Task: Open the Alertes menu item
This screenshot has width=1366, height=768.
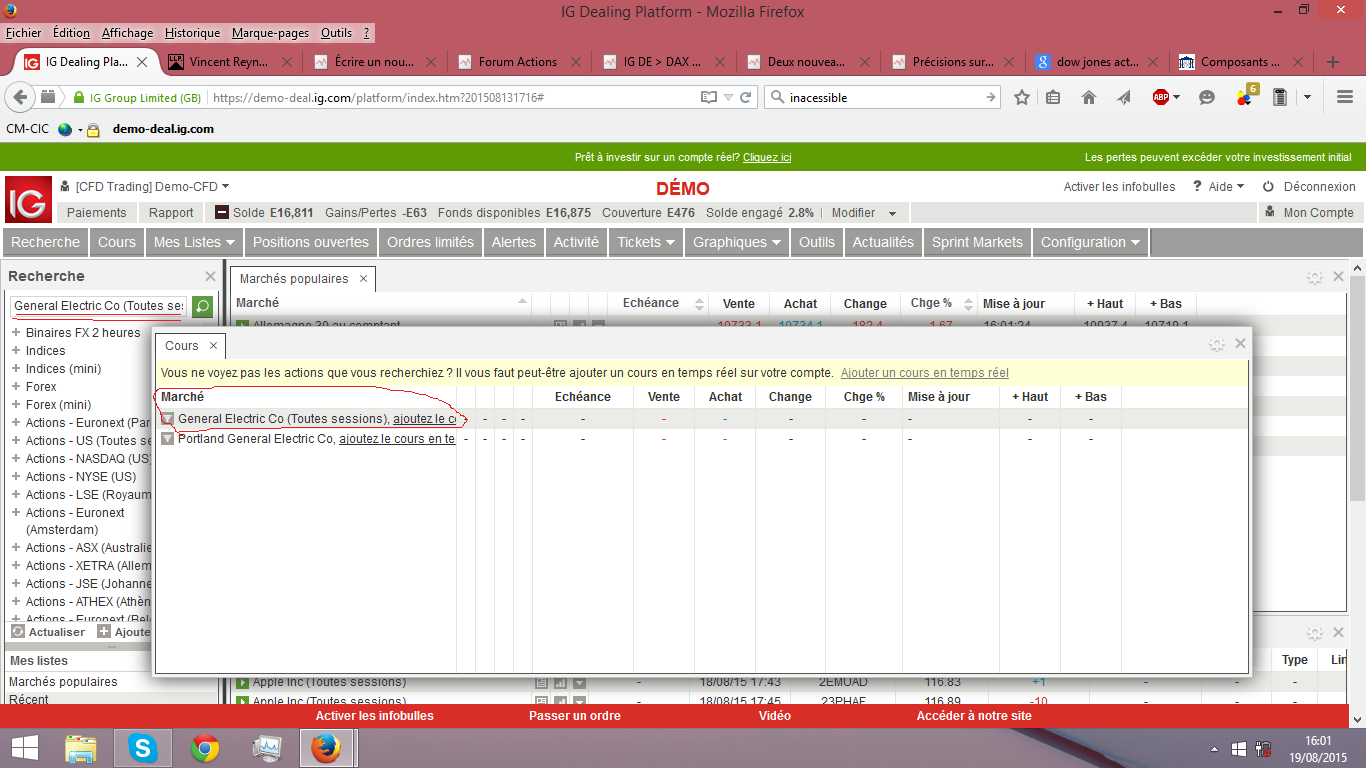Action: (514, 242)
